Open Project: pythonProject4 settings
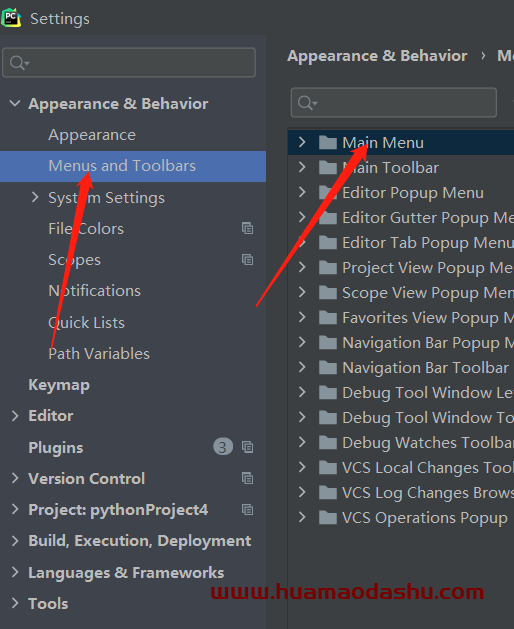The image size is (514, 629). 118,510
